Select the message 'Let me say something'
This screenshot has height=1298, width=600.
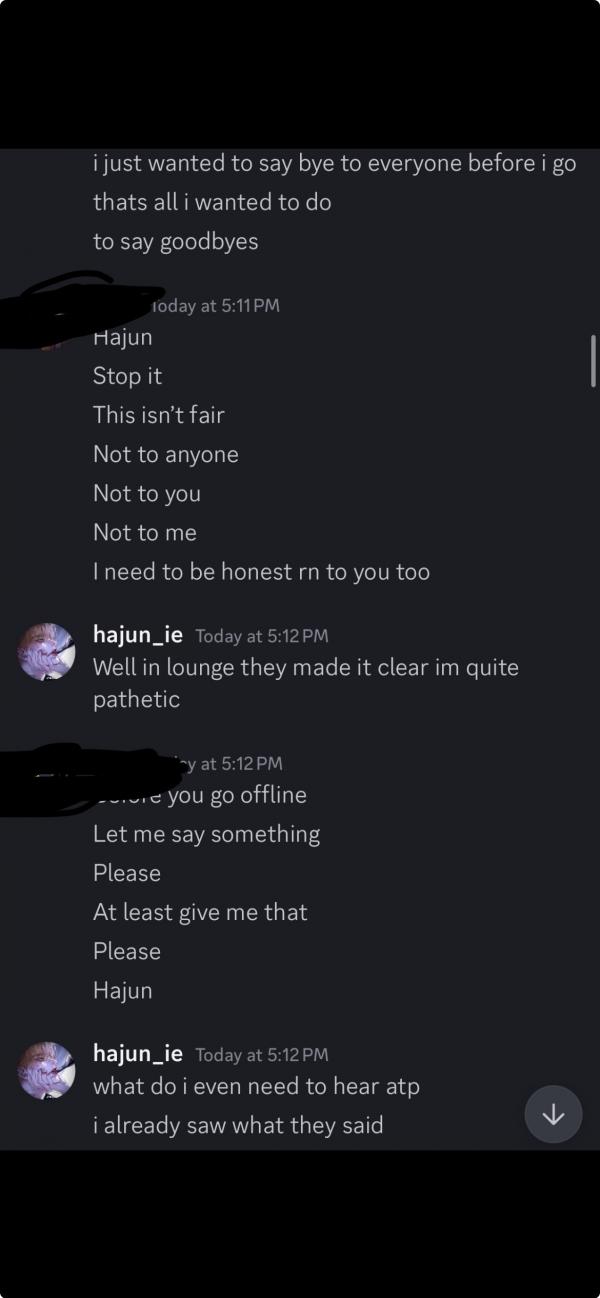(206, 834)
